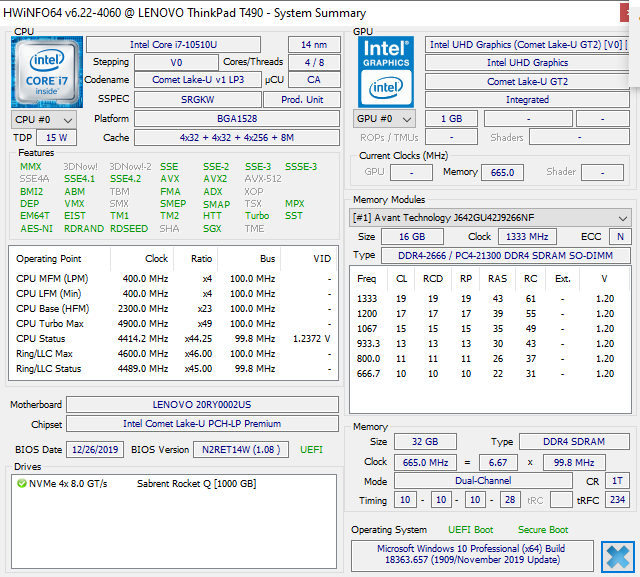640x577 pixels.
Task: Click the SGX feature flag
Action: [x=212, y=229]
